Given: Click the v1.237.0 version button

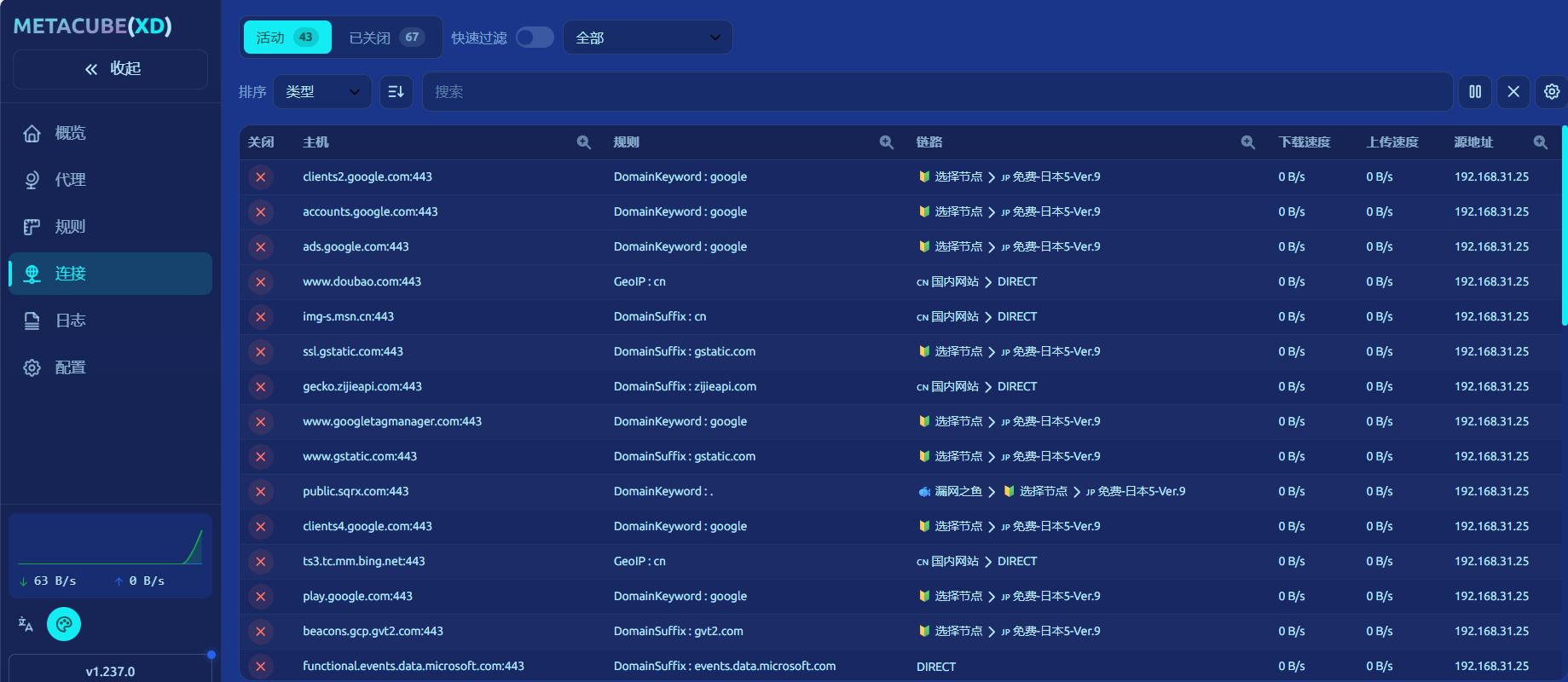Looking at the screenshot, I should point(110,671).
